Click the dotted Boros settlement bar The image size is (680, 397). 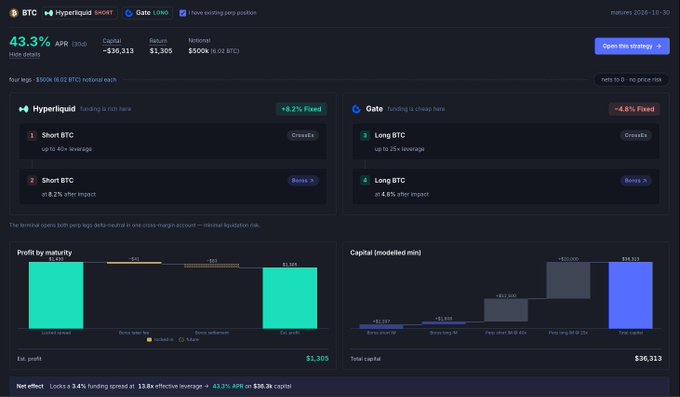coord(212,266)
